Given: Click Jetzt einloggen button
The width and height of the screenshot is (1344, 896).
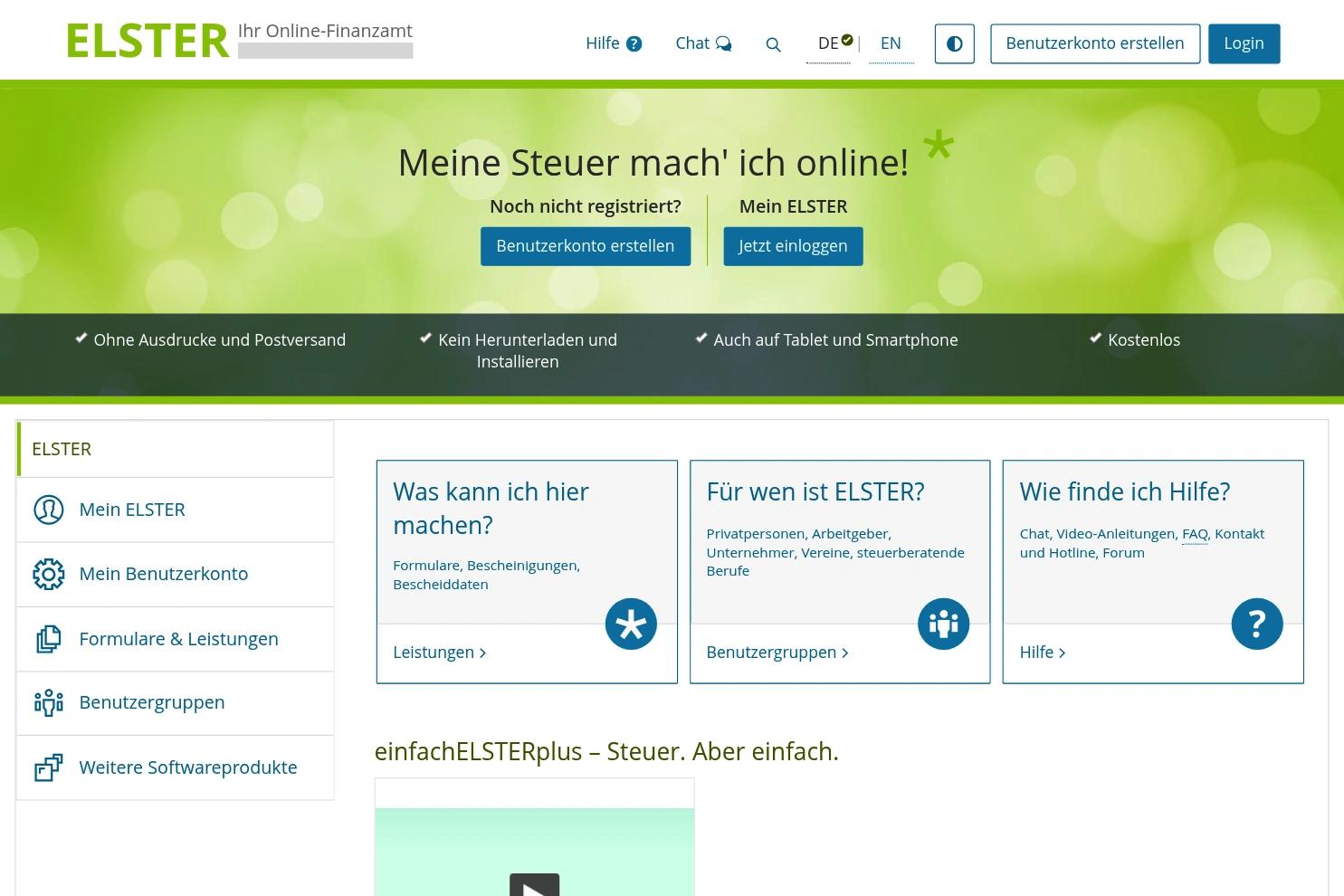Looking at the screenshot, I should point(793,246).
